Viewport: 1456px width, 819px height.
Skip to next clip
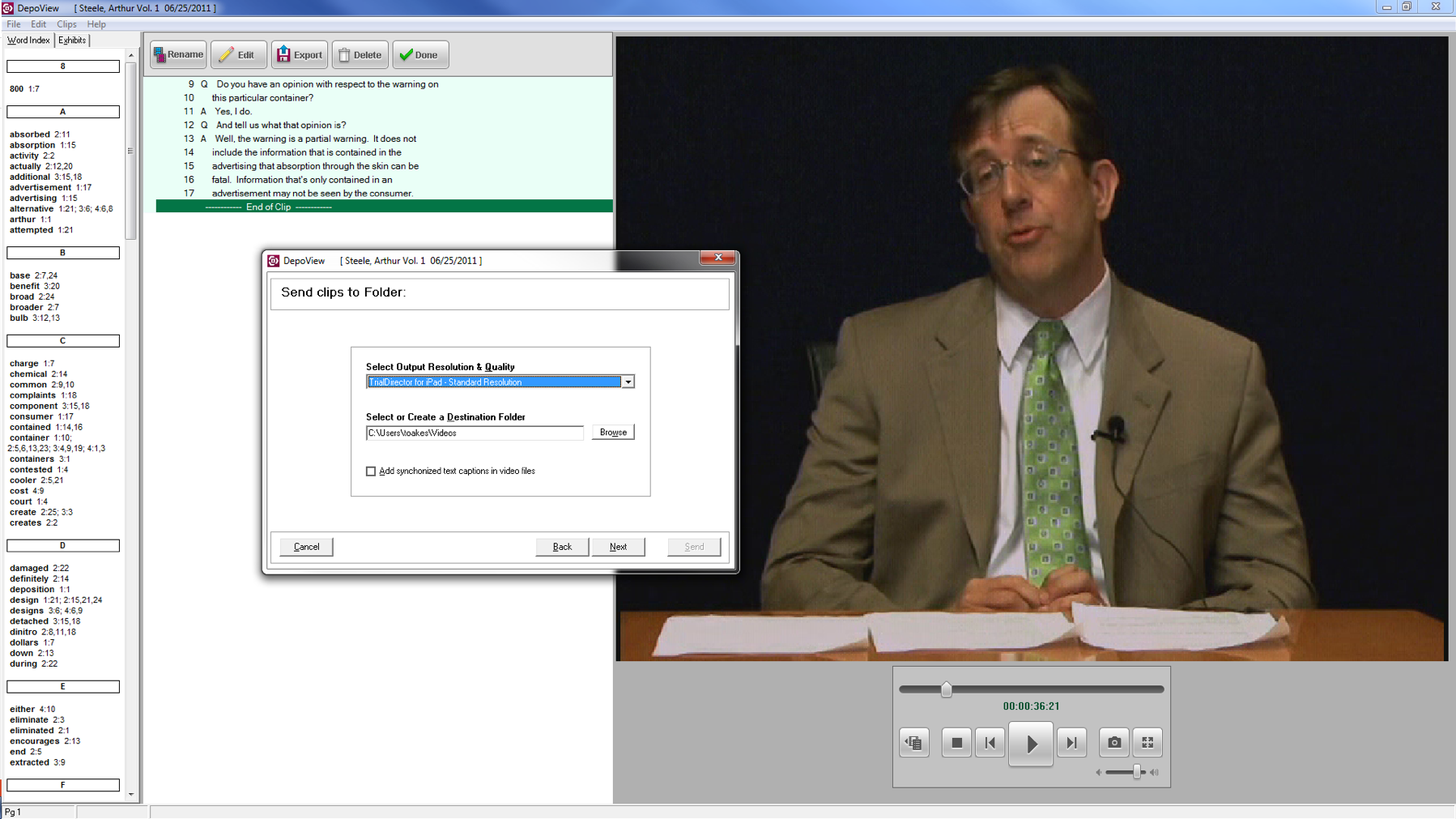point(1071,743)
